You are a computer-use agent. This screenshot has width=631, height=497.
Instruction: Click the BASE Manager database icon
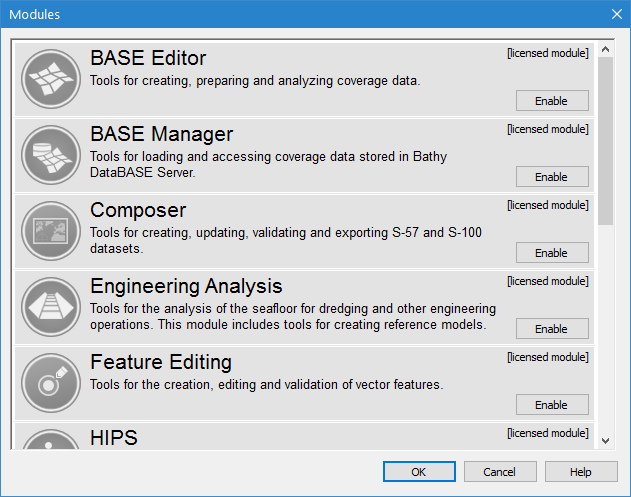(x=50, y=156)
